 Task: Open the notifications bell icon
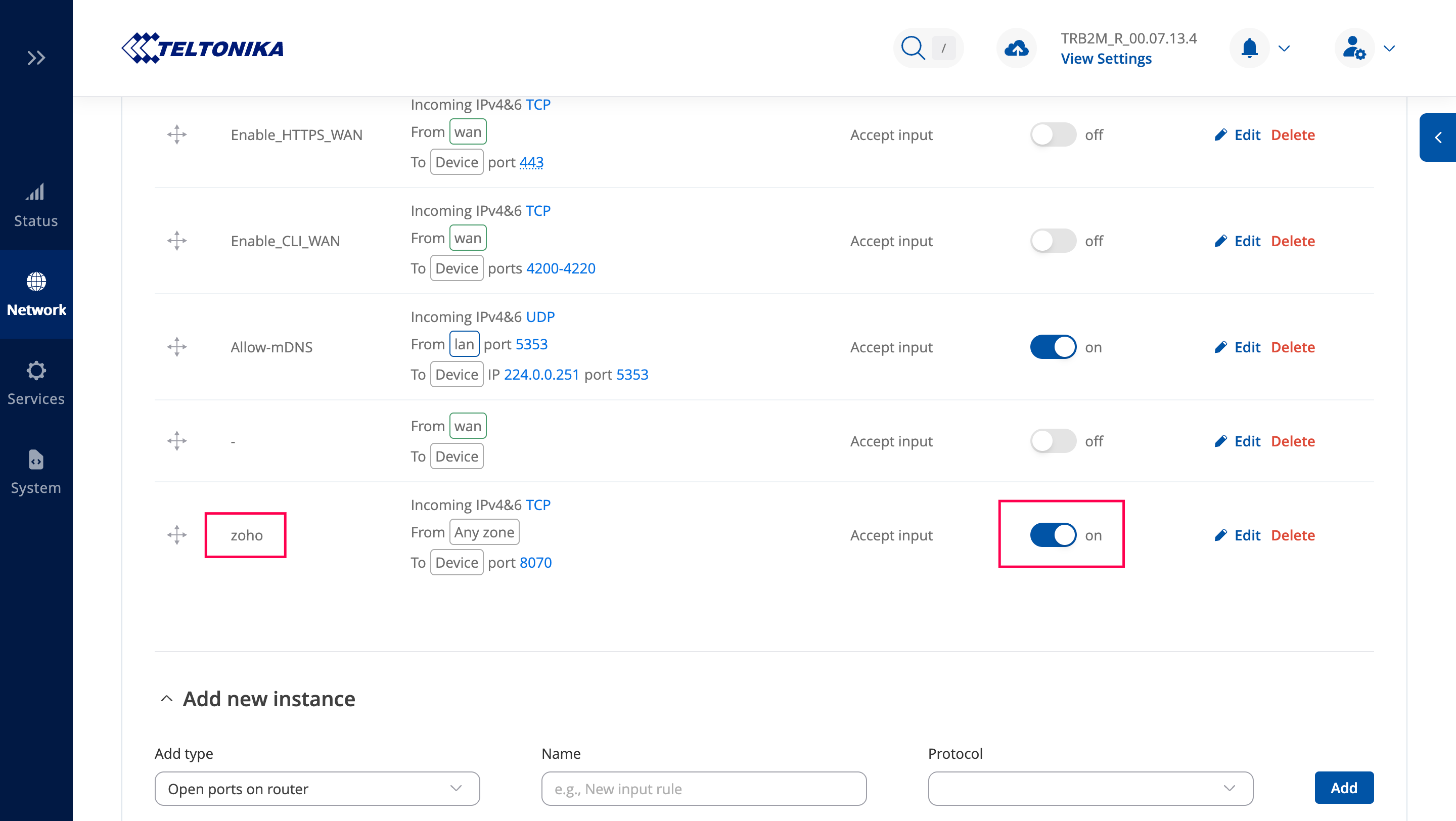1249,48
